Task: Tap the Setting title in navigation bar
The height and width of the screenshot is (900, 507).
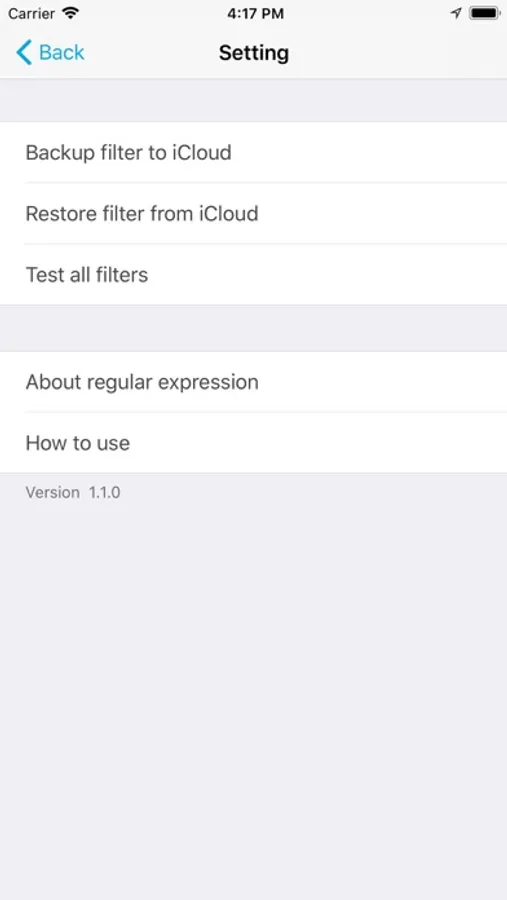Action: (254, 53)
